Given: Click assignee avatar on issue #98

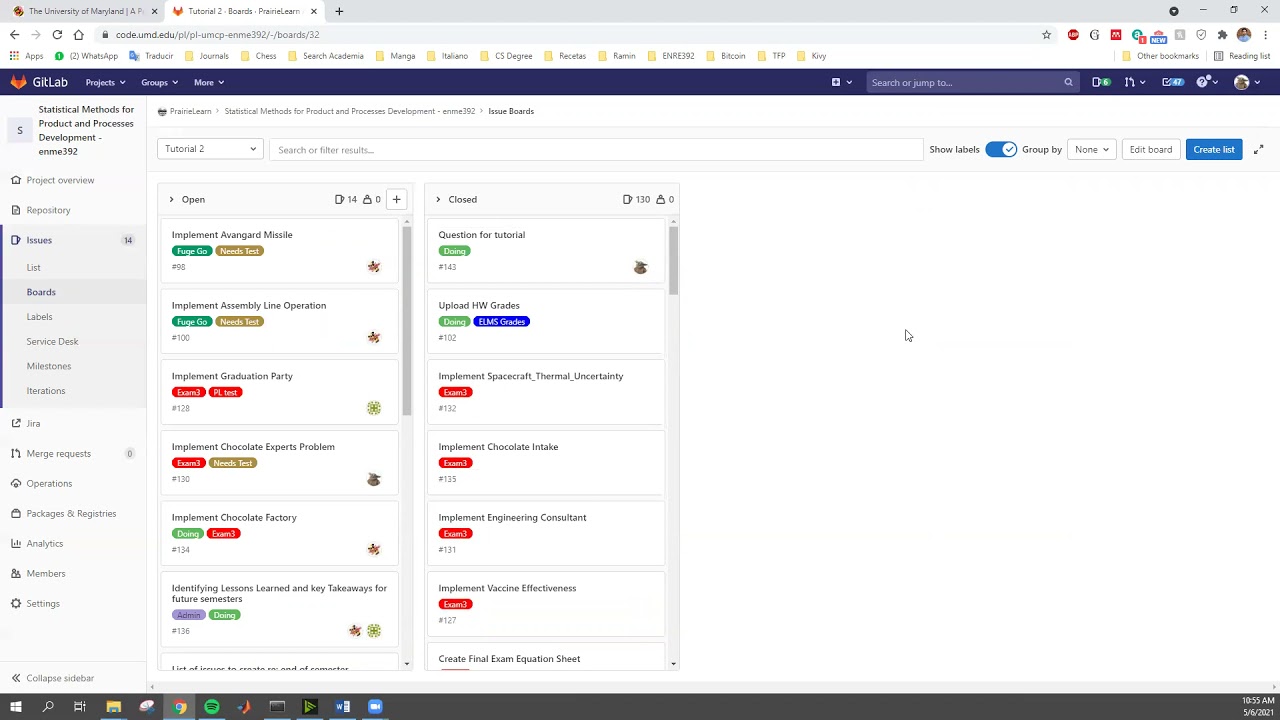Looking at the screenshot, I should (x=374, y=266).
